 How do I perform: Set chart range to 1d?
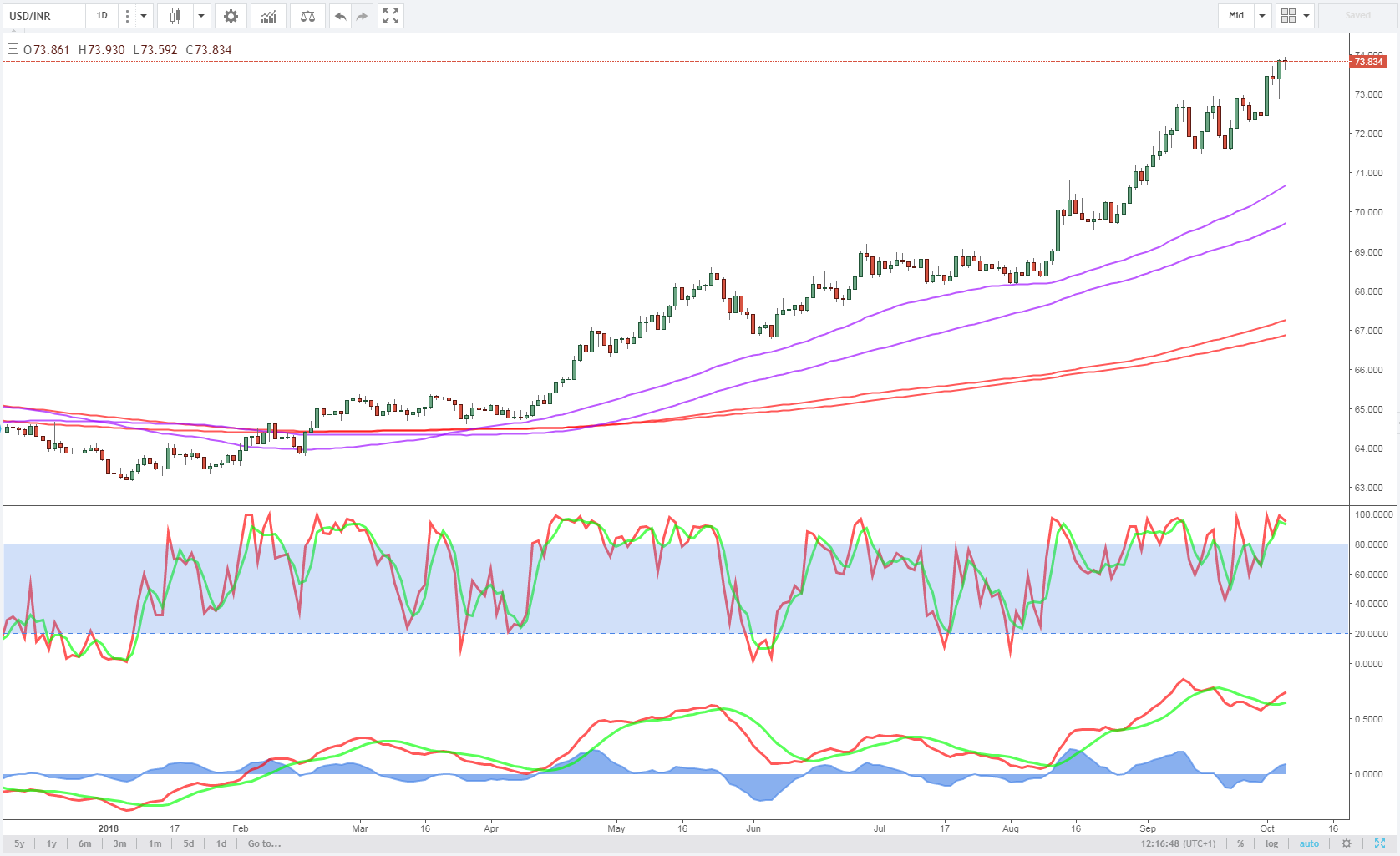pyautogui.click(x=221, y=843)
